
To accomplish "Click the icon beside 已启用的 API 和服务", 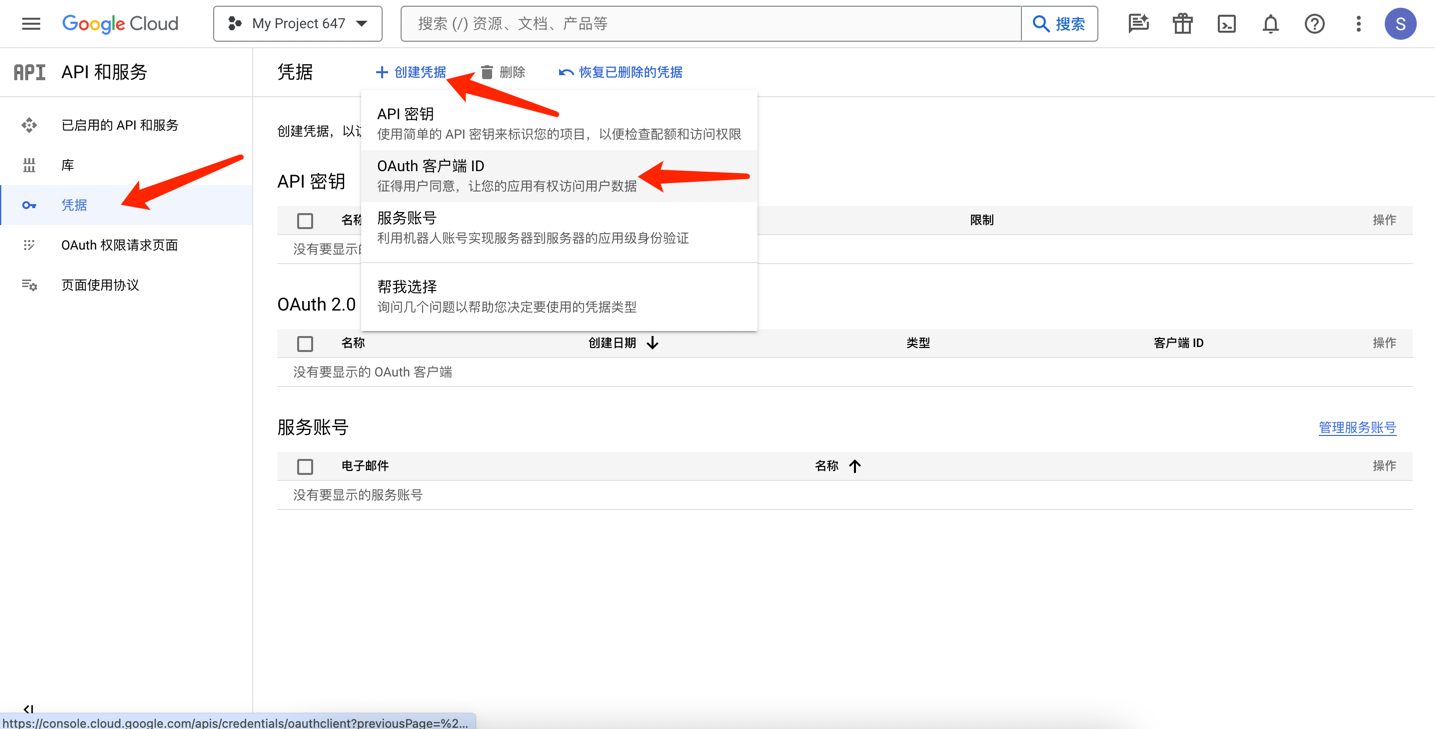I will [x=29, y=125].
